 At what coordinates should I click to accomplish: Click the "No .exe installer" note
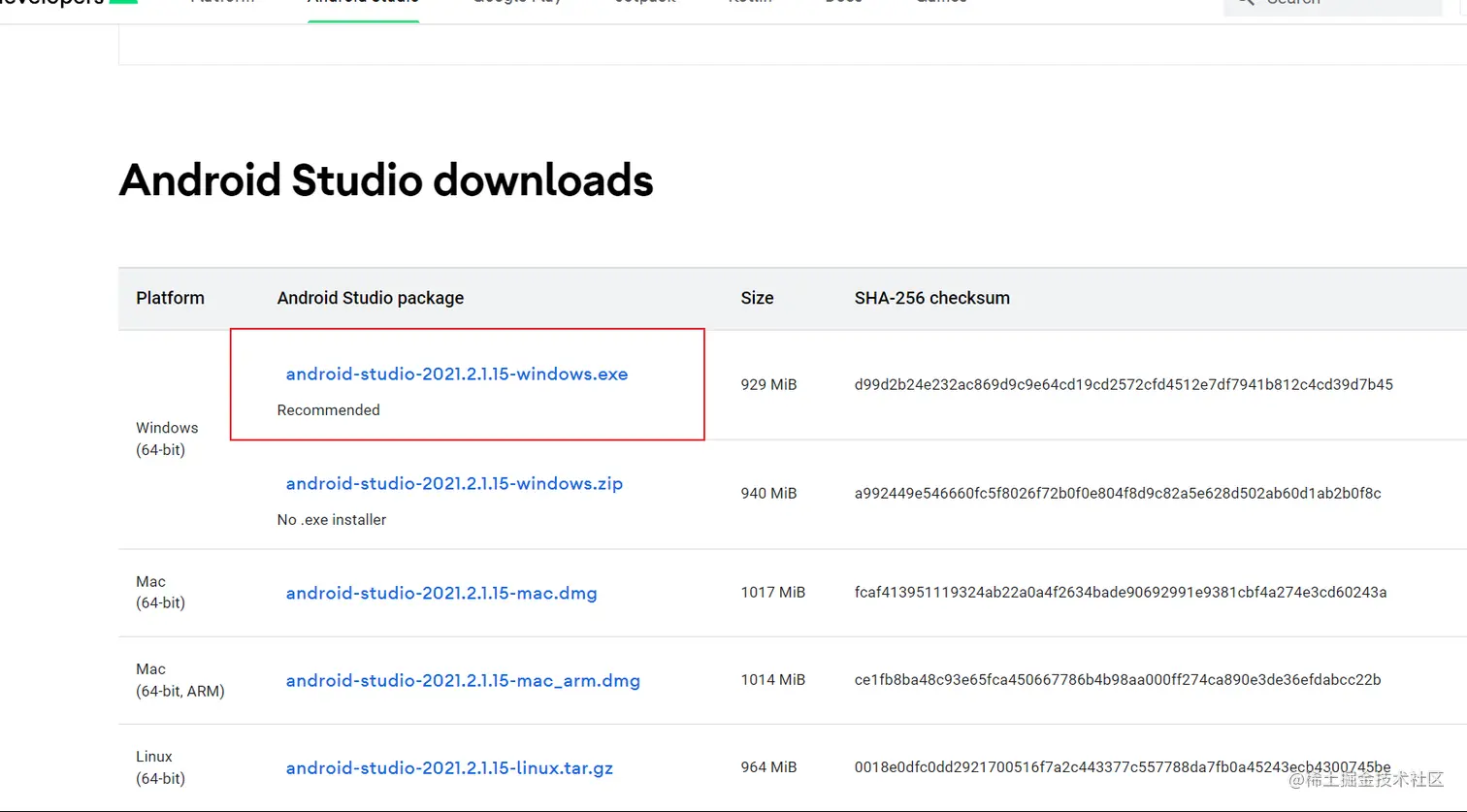pos(332,520)
